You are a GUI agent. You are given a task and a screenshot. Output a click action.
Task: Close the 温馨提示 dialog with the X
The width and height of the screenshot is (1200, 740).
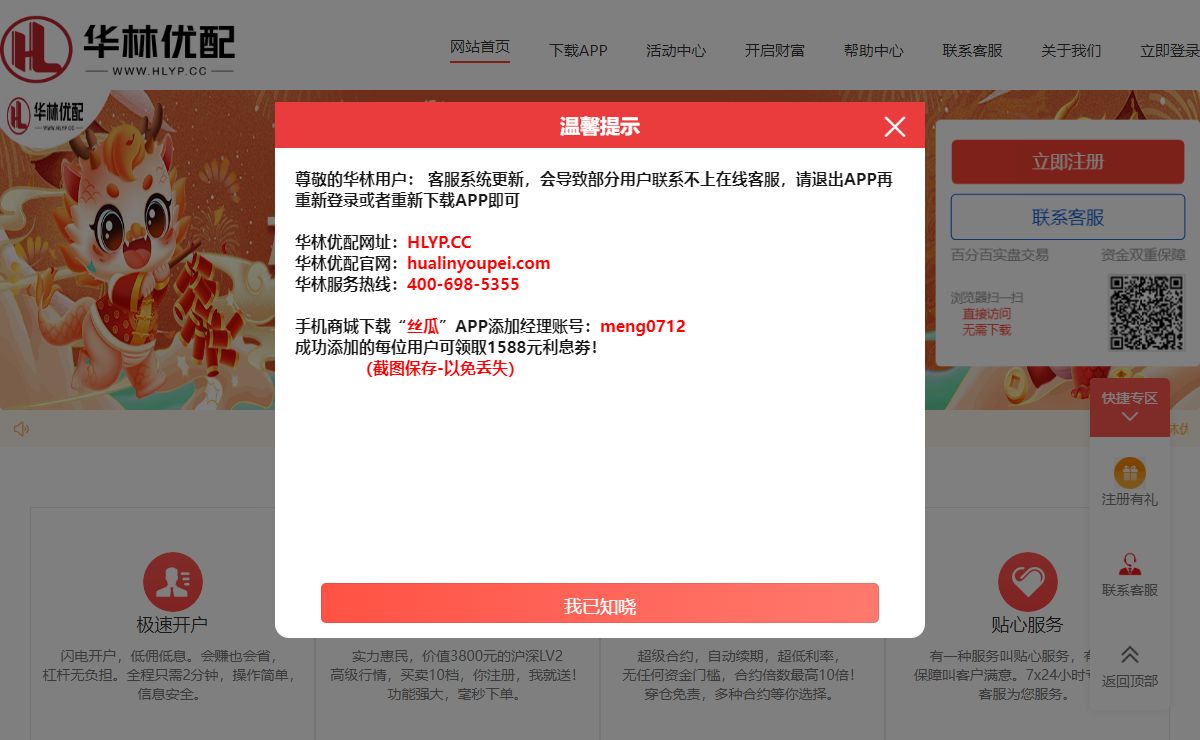click(x=895, y=126)
